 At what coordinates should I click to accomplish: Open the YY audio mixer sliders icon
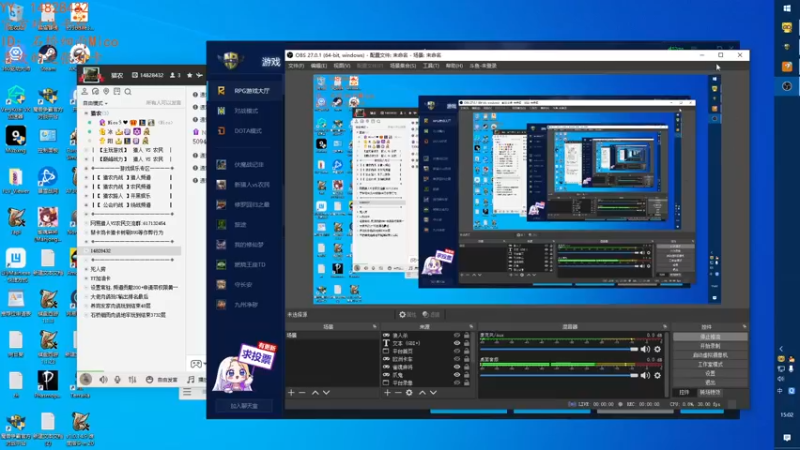(x=132, y=380)
